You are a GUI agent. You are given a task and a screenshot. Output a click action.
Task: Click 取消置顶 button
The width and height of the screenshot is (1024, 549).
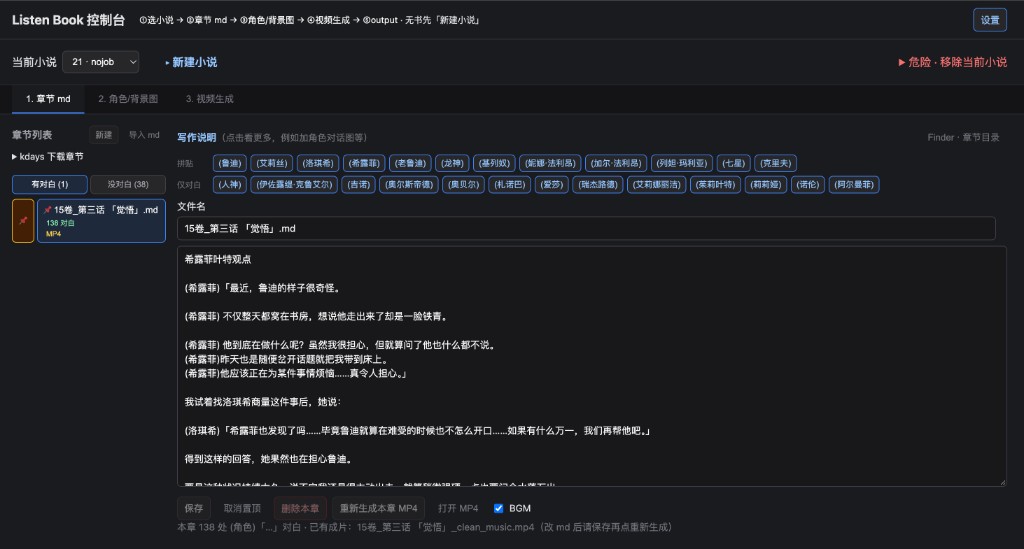242,508
